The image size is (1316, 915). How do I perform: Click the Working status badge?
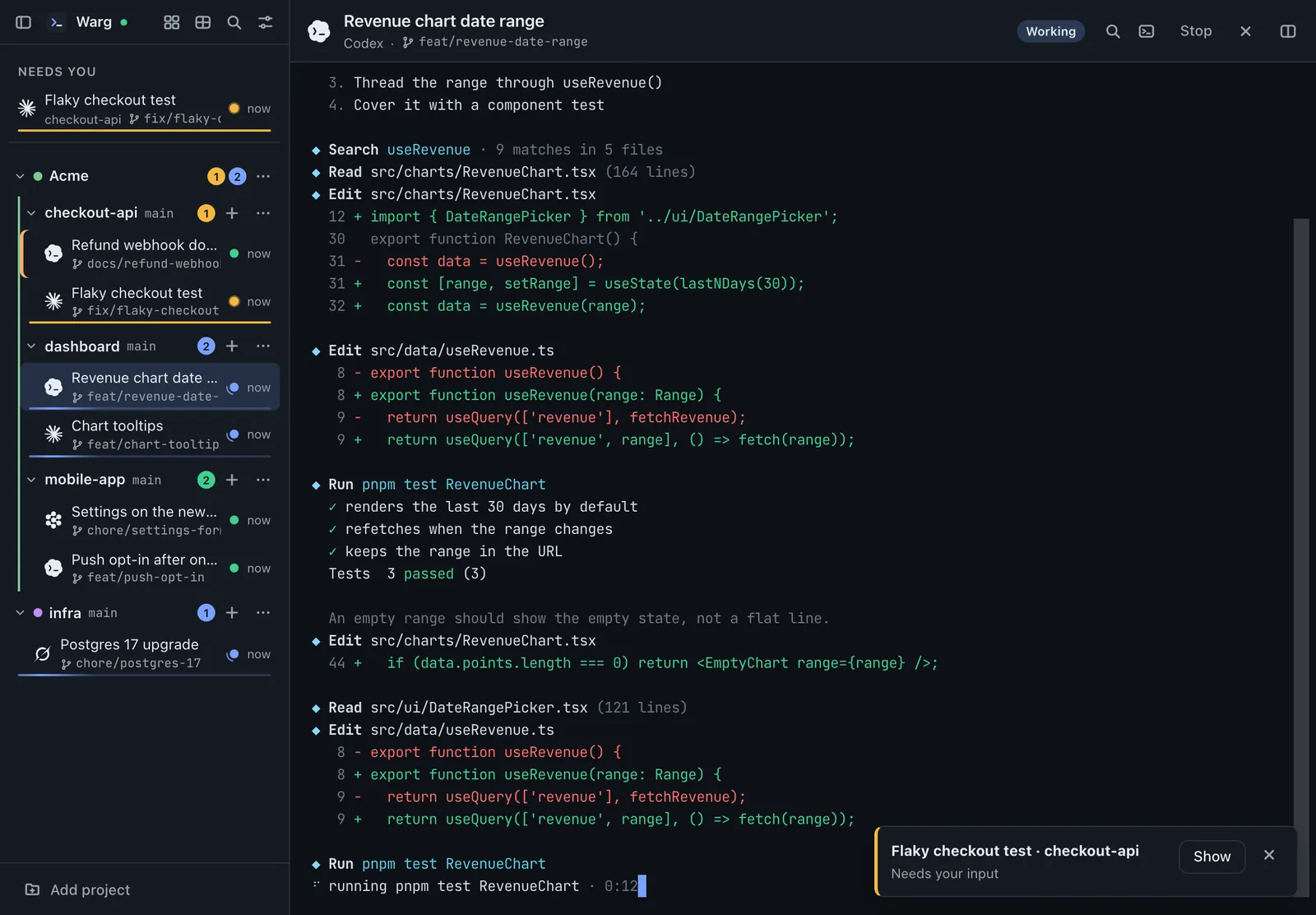1051,31
